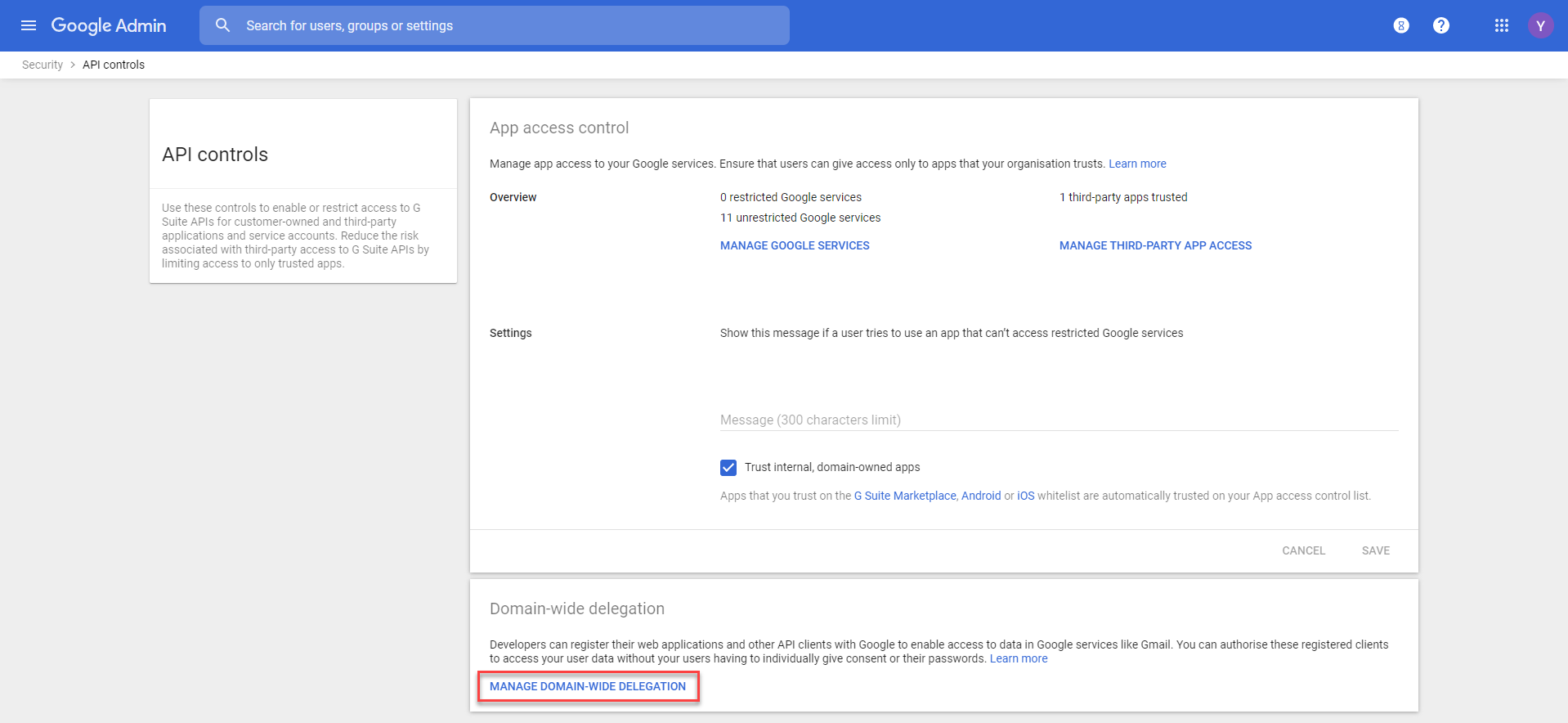The image size is (1568, 723).
Task: Focus the users, groups or settings search field
Action: [x=495, y=25]
